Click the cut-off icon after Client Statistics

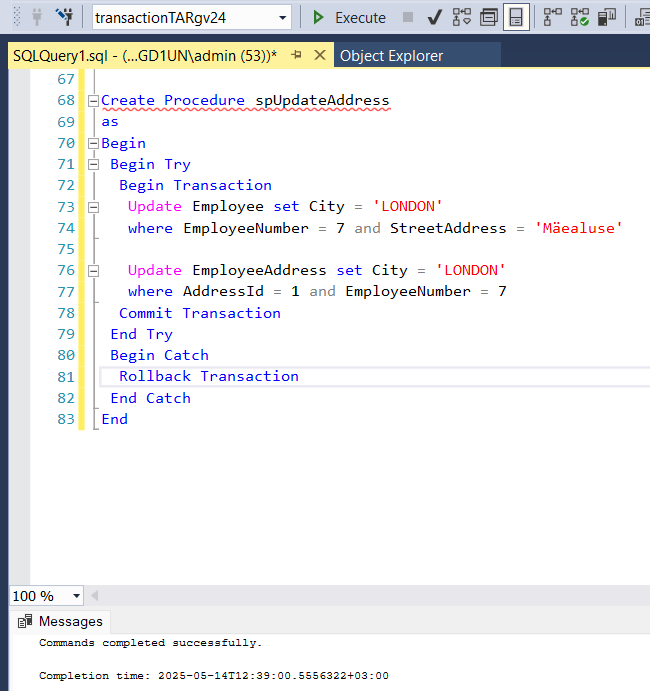(642, 18)
